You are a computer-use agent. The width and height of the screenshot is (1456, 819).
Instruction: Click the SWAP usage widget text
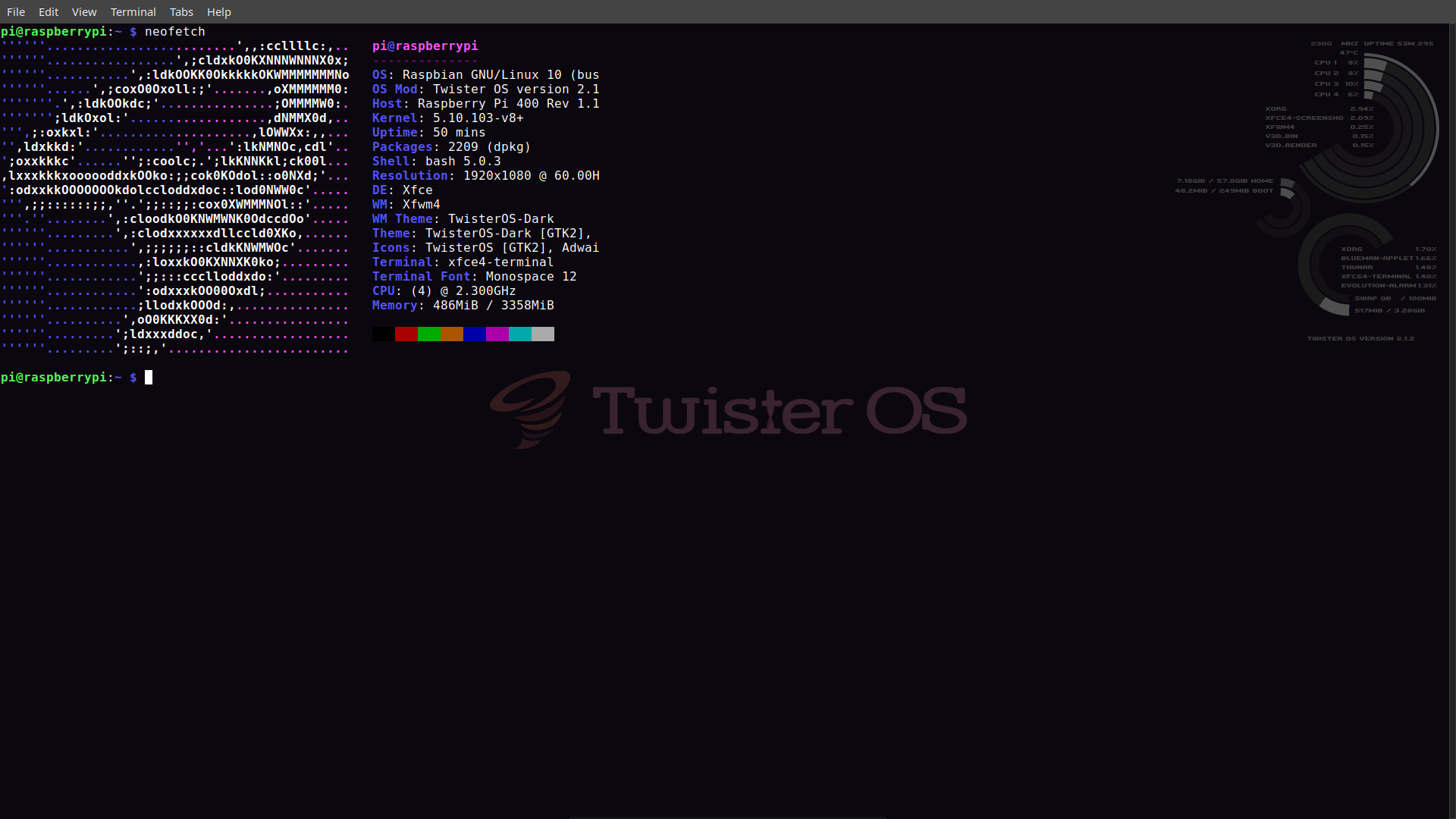(1395, 299)
